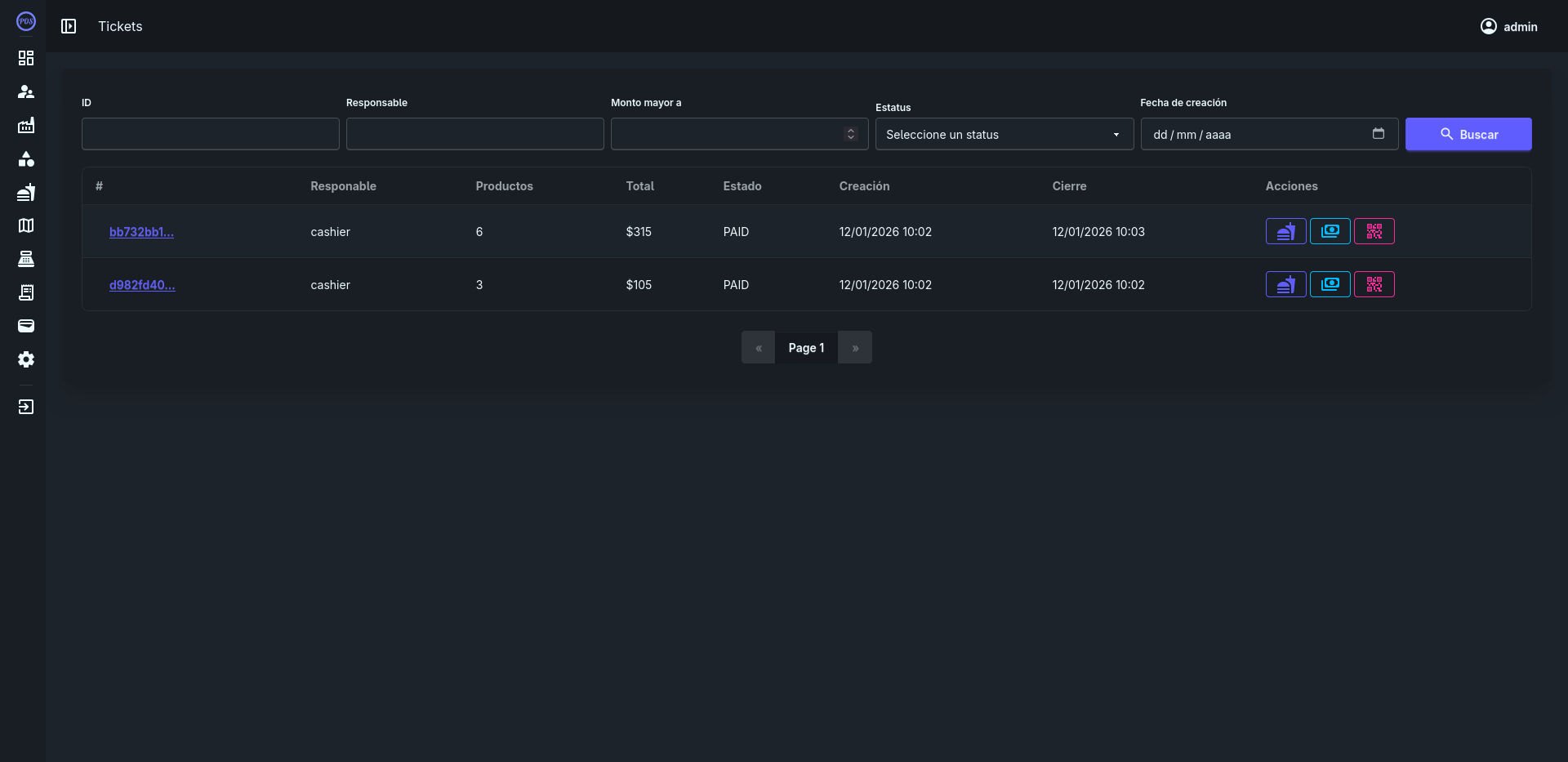The width and height of the screenshot is (1568, 762).
Task: View products of ticket bb732bb1 via burger icon
Action: pyautogui.click(x=1285, y=231)
